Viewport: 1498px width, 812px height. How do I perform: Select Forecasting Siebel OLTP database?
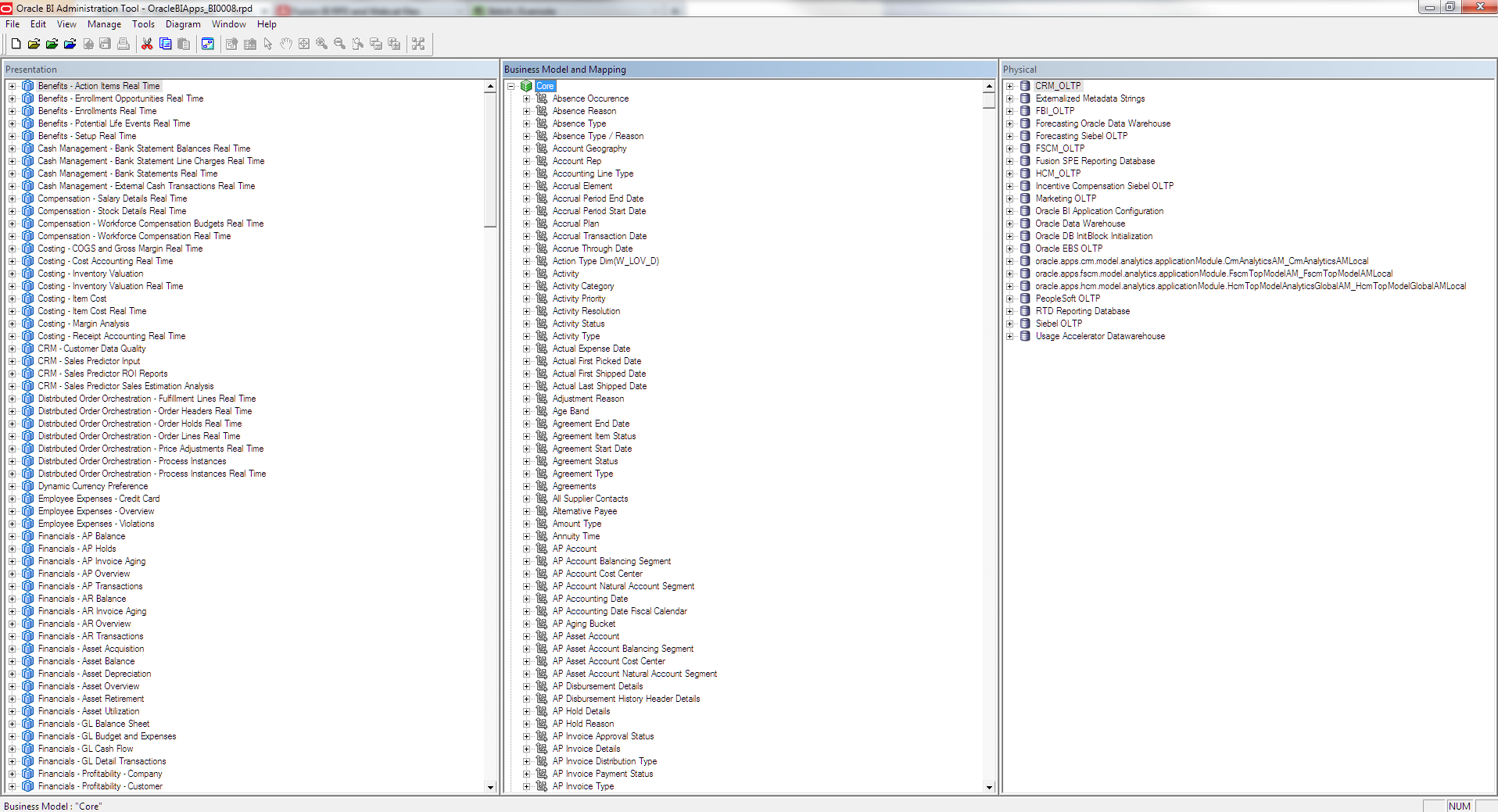point(1081,136)
